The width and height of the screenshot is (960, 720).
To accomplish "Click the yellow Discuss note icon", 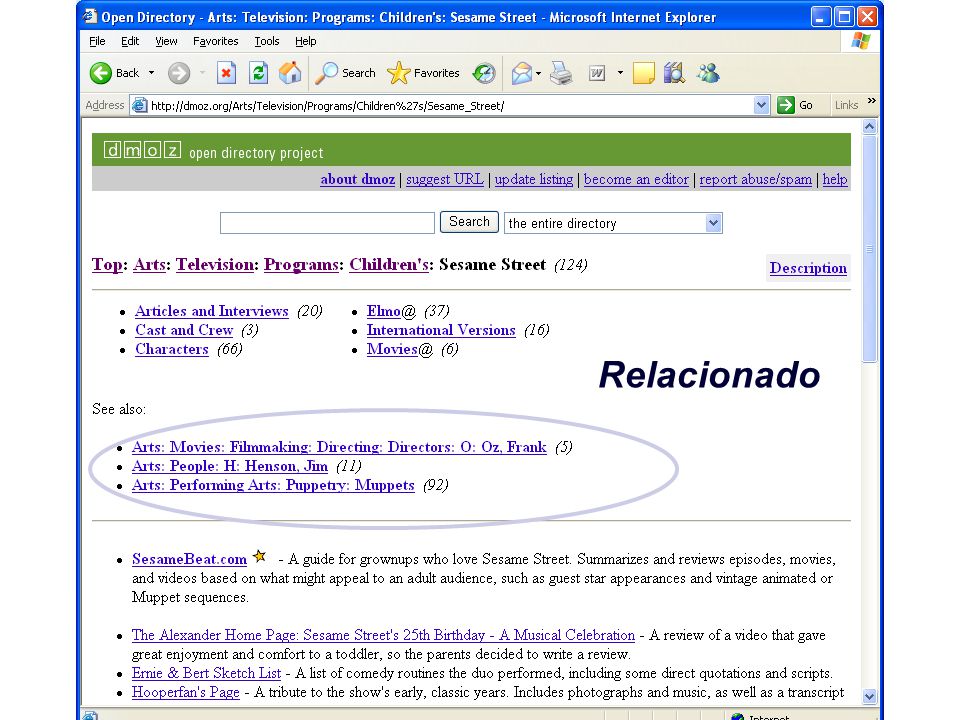I will pos(643,73).
